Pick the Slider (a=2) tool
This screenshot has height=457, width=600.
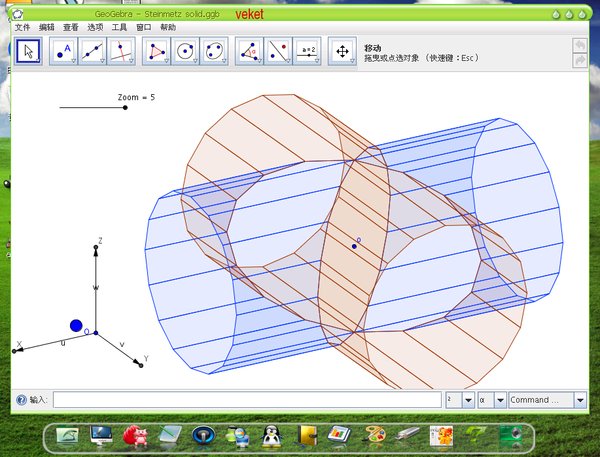tap(307, 51)
